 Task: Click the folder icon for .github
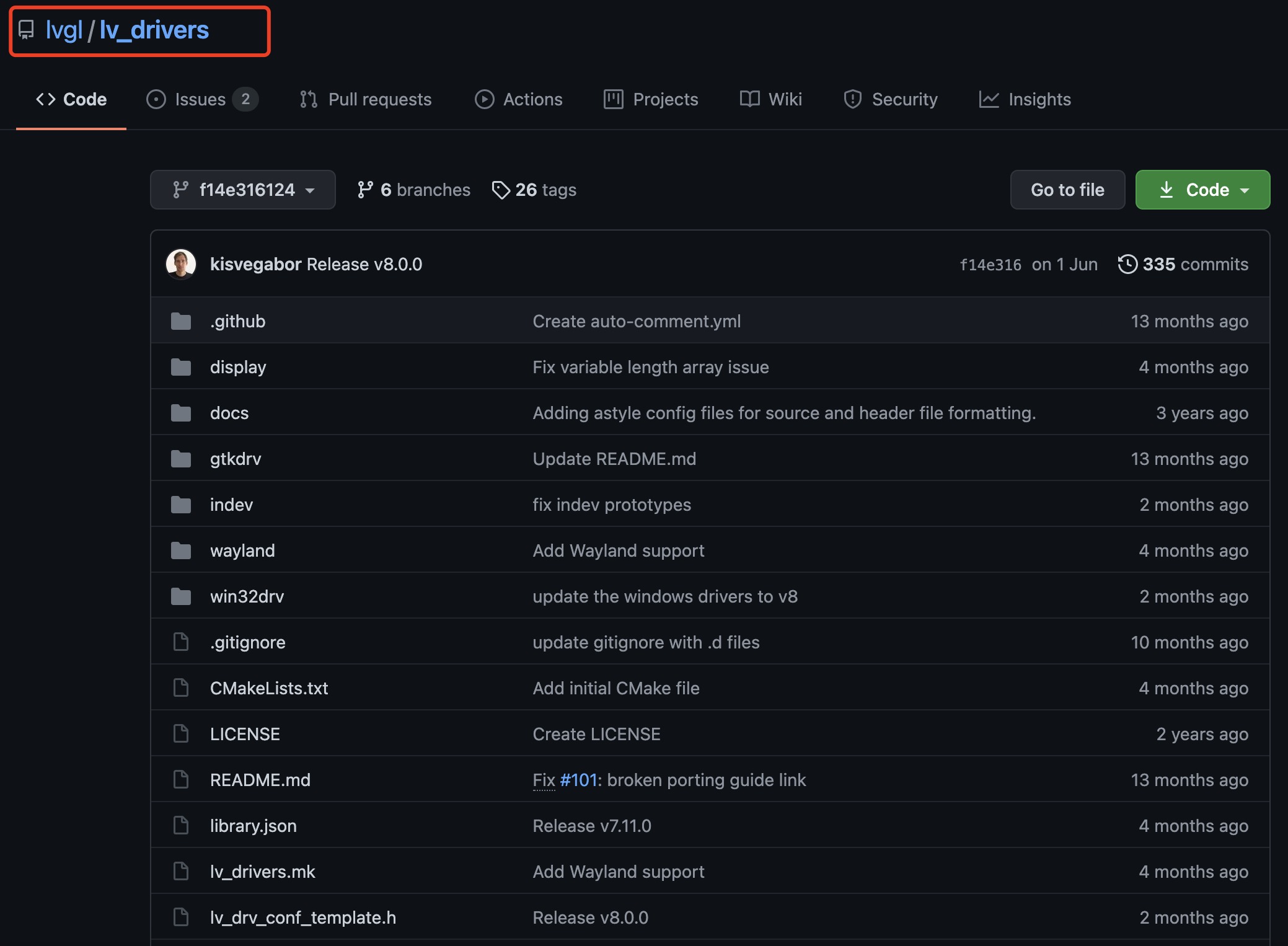point(181,321)
